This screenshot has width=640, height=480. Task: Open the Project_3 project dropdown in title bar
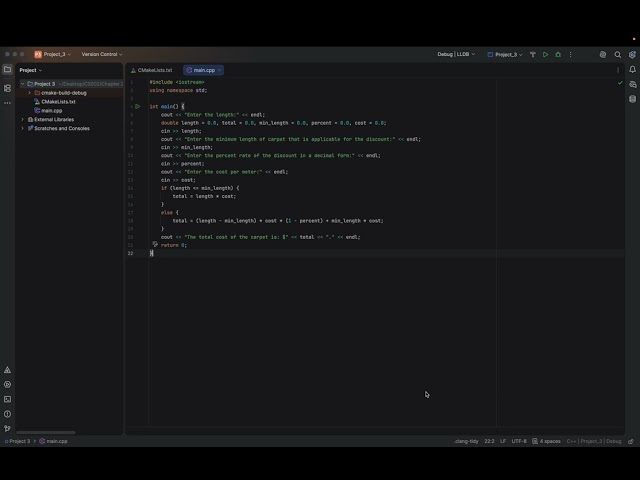57,54
